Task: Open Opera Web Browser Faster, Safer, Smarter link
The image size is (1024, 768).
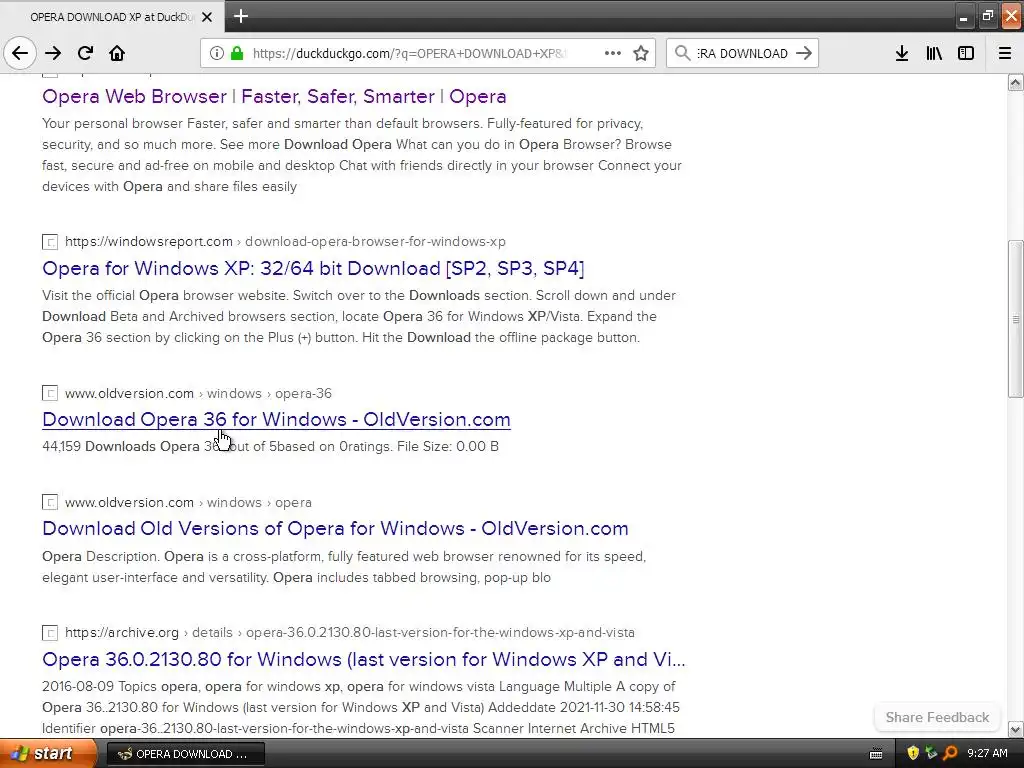Action: 274,97
